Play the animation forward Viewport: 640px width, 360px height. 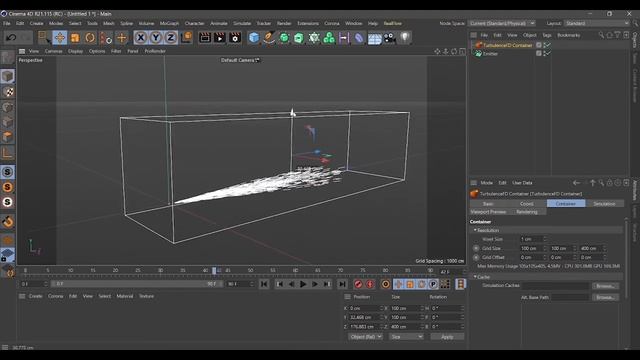303,284
